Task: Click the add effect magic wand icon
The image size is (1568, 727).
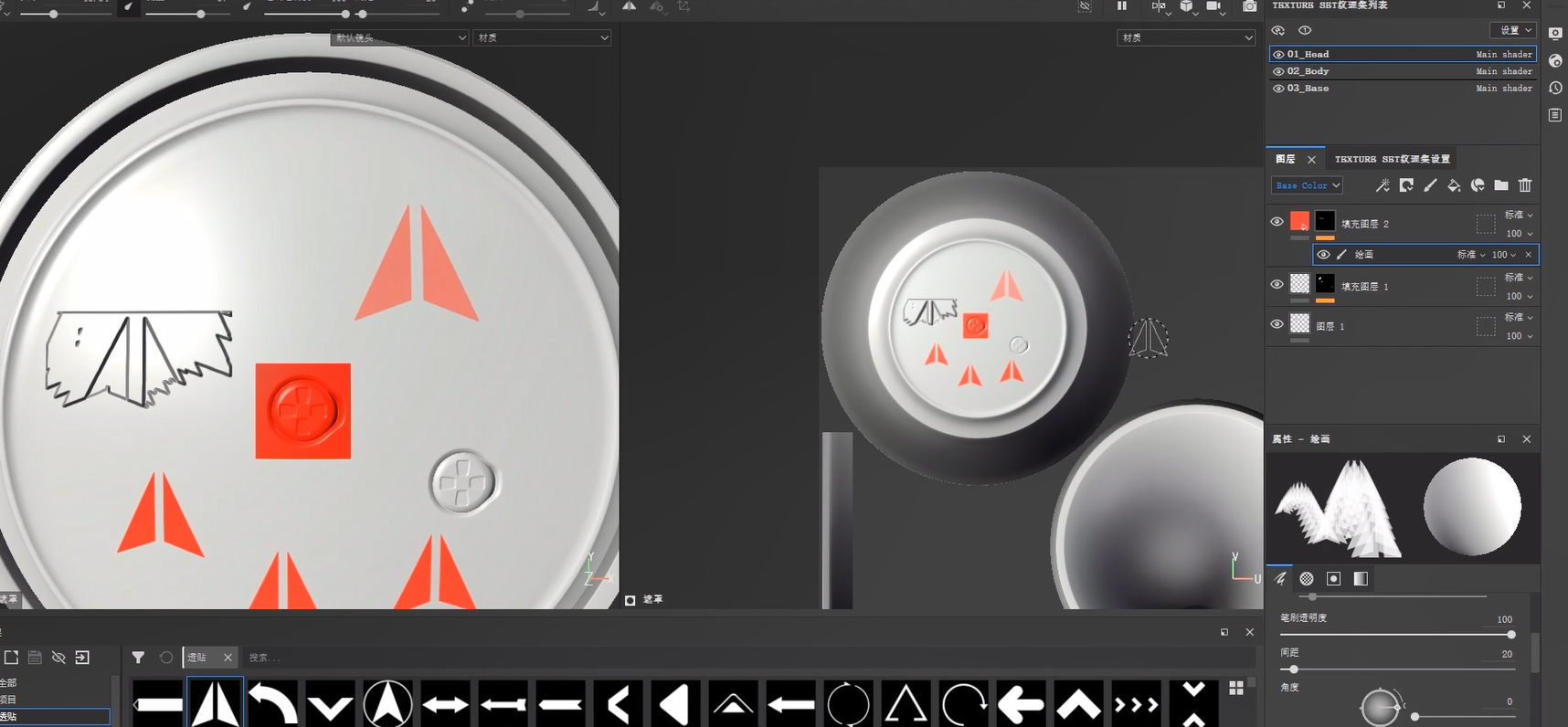Action: tap(1383, 185)
